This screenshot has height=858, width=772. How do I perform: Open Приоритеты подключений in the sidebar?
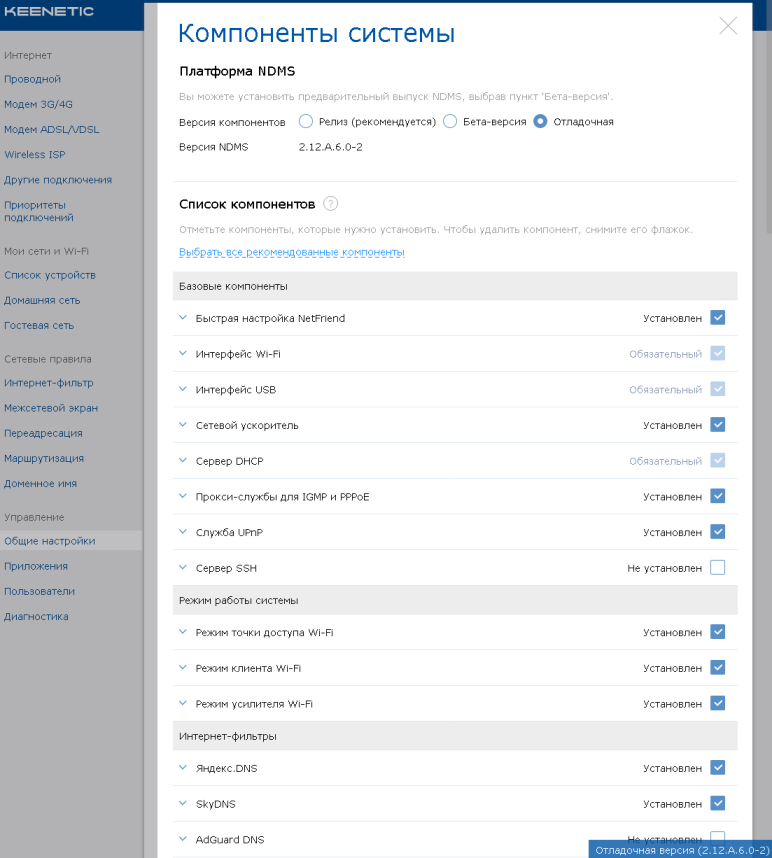point(39,211)
